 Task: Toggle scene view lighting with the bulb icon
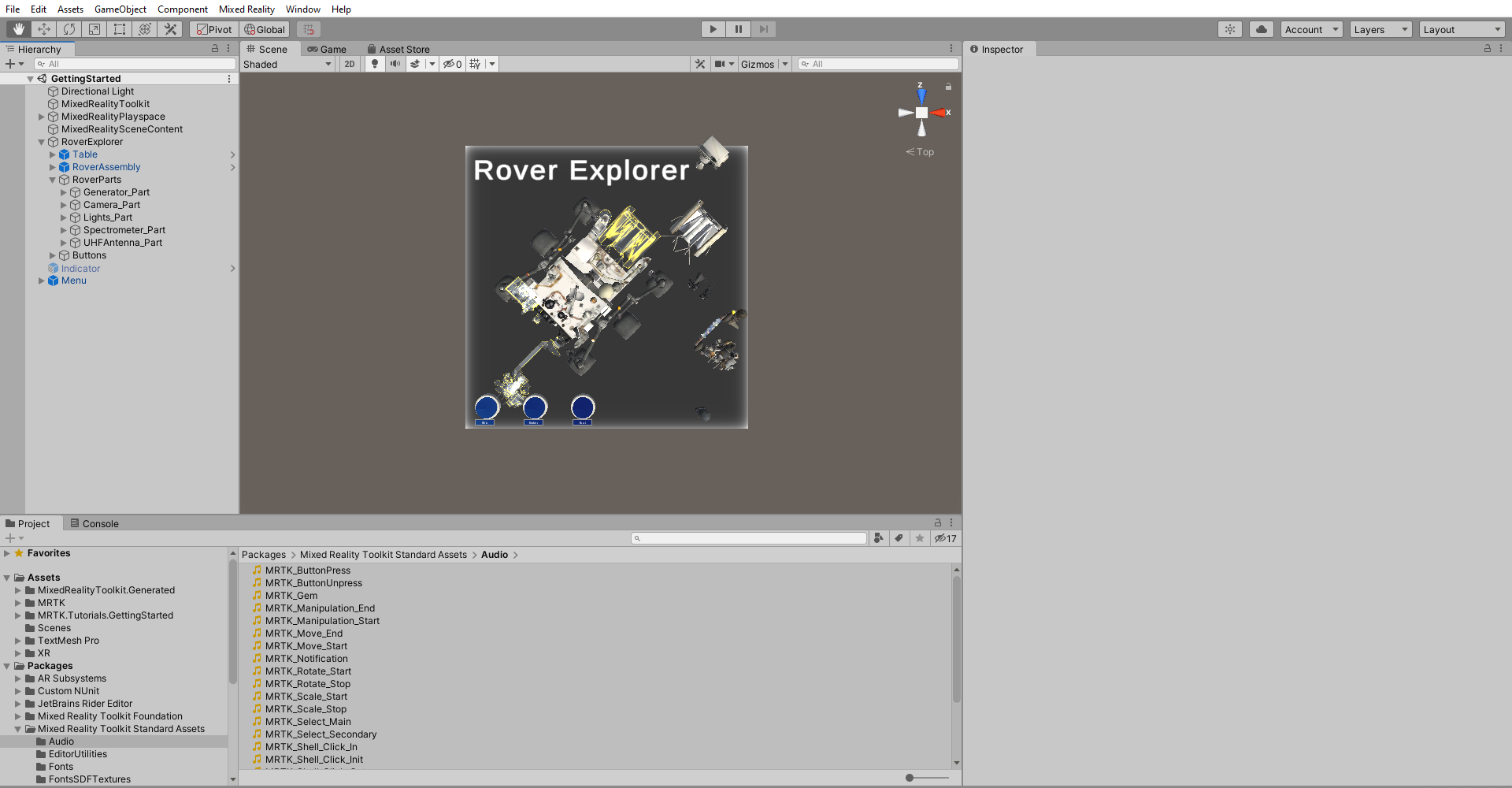click(x=375, y=64)
